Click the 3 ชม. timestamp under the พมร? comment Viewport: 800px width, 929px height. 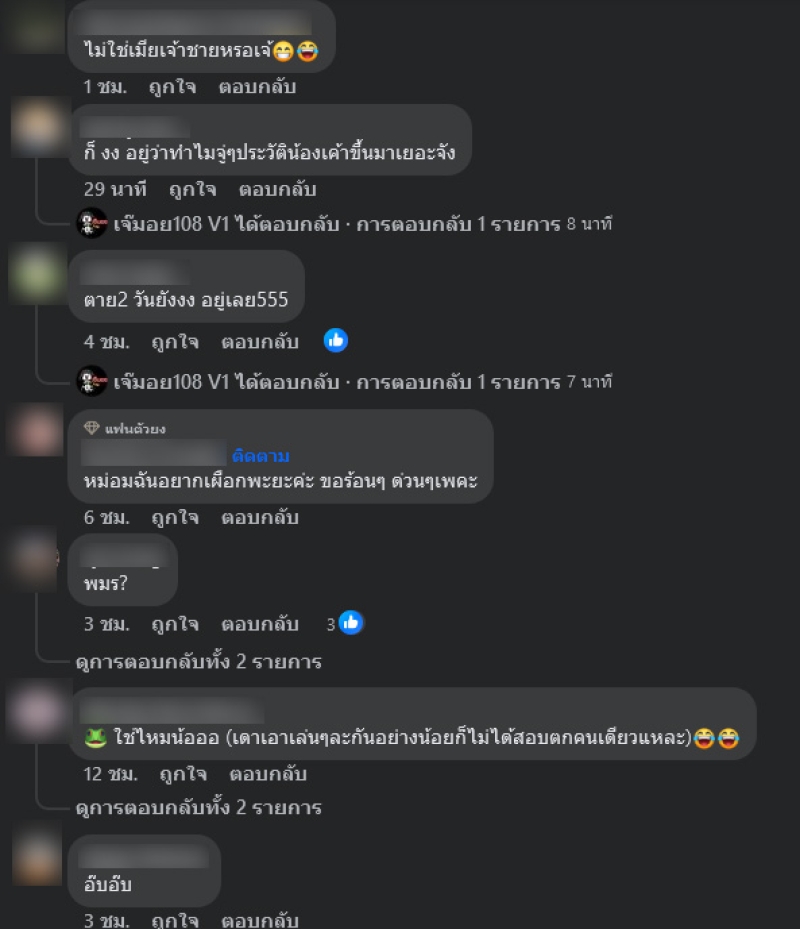(x=107, y=624)
